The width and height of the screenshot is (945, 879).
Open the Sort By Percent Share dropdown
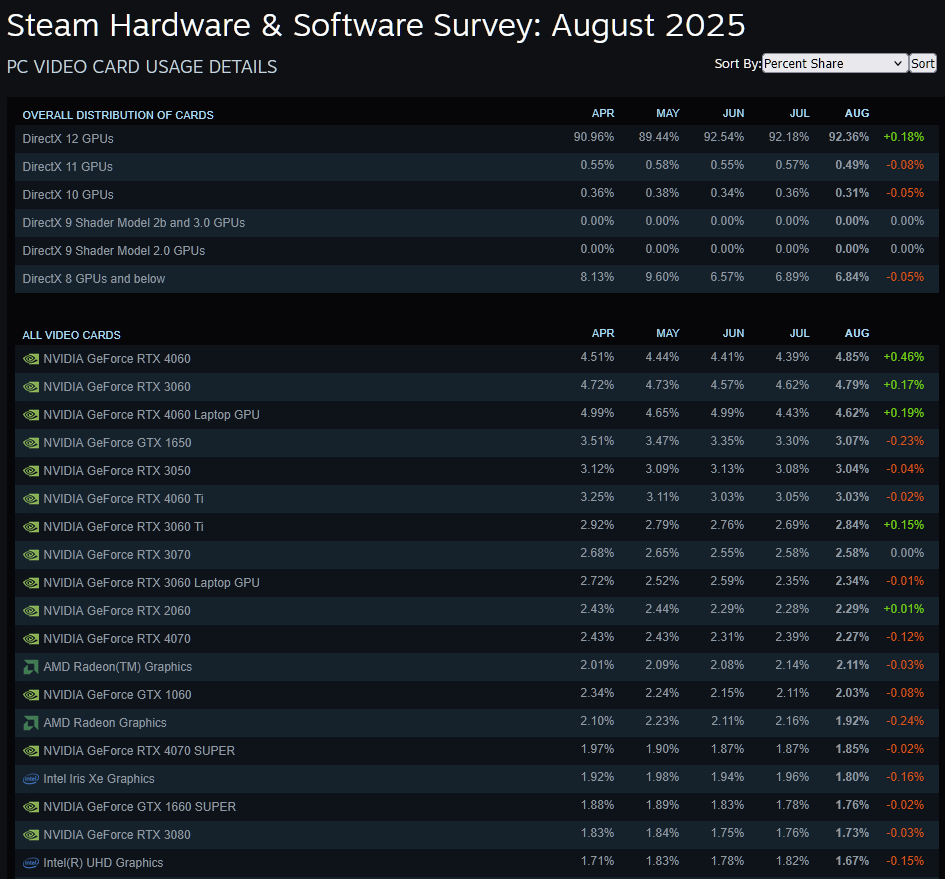[835, 63]
